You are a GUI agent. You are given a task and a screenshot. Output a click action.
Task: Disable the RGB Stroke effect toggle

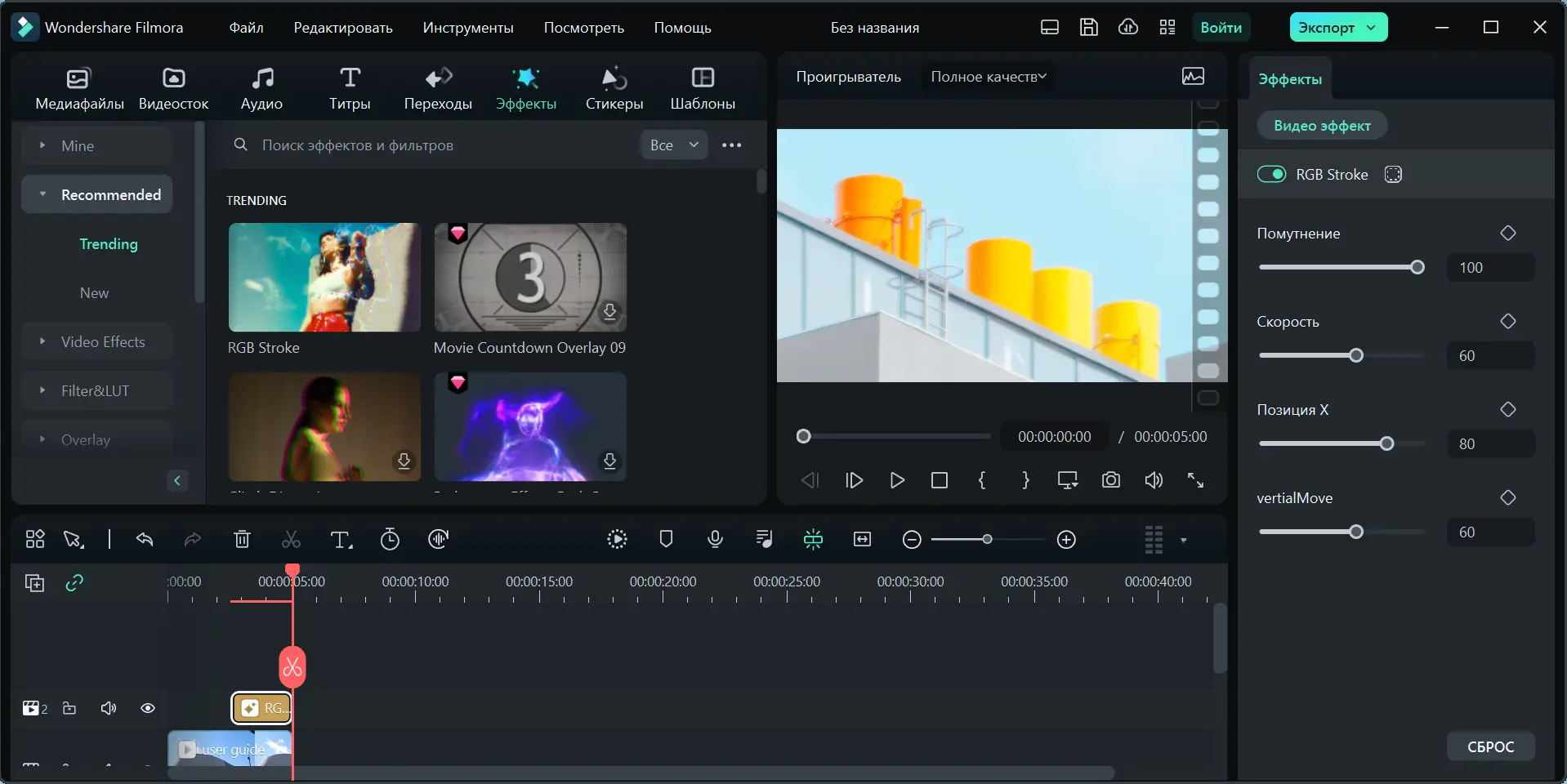pyautogui.click(x=1271, y=174)
